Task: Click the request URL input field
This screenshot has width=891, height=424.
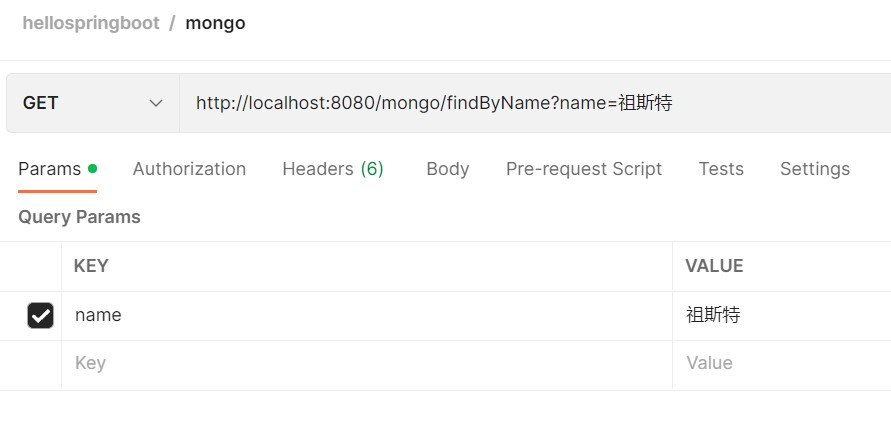Action: [x=530, y=103]
